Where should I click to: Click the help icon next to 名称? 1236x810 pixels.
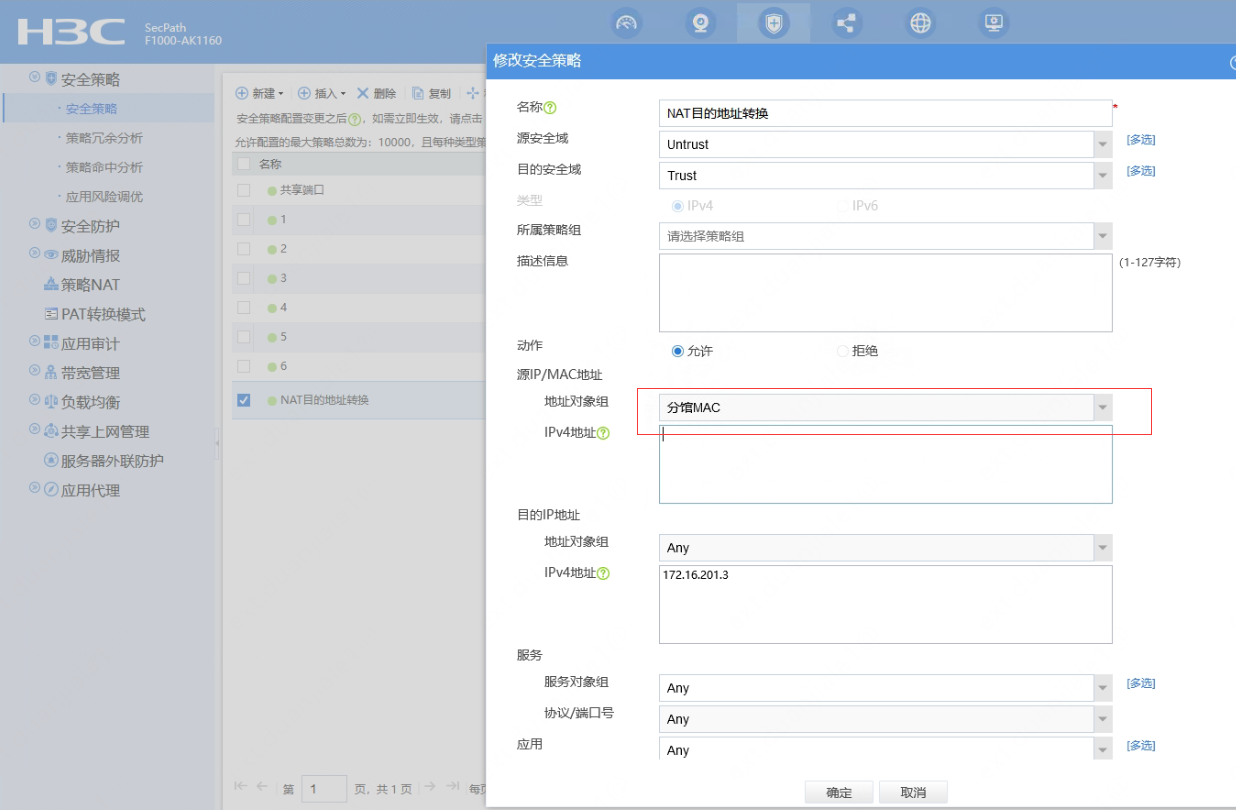click(550, 108)
